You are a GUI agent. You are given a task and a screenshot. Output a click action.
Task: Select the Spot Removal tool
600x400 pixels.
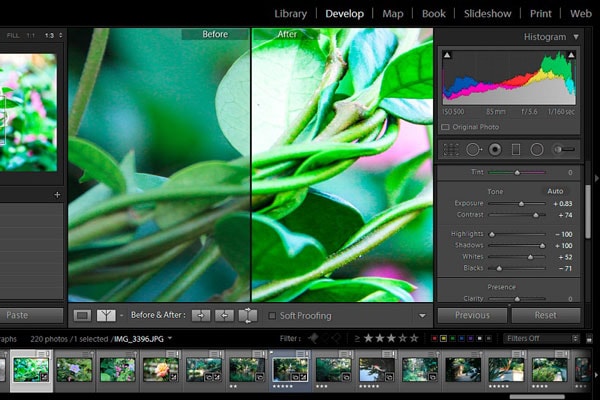[x=474, y=149]
